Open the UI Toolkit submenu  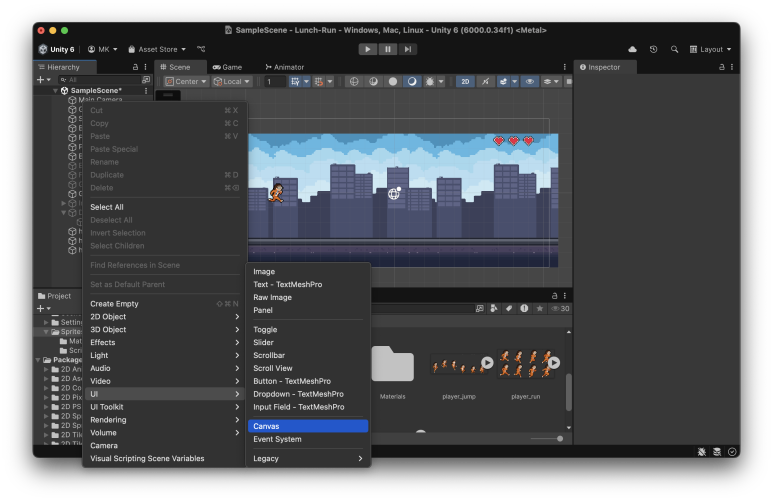click(x=165, y=407)
